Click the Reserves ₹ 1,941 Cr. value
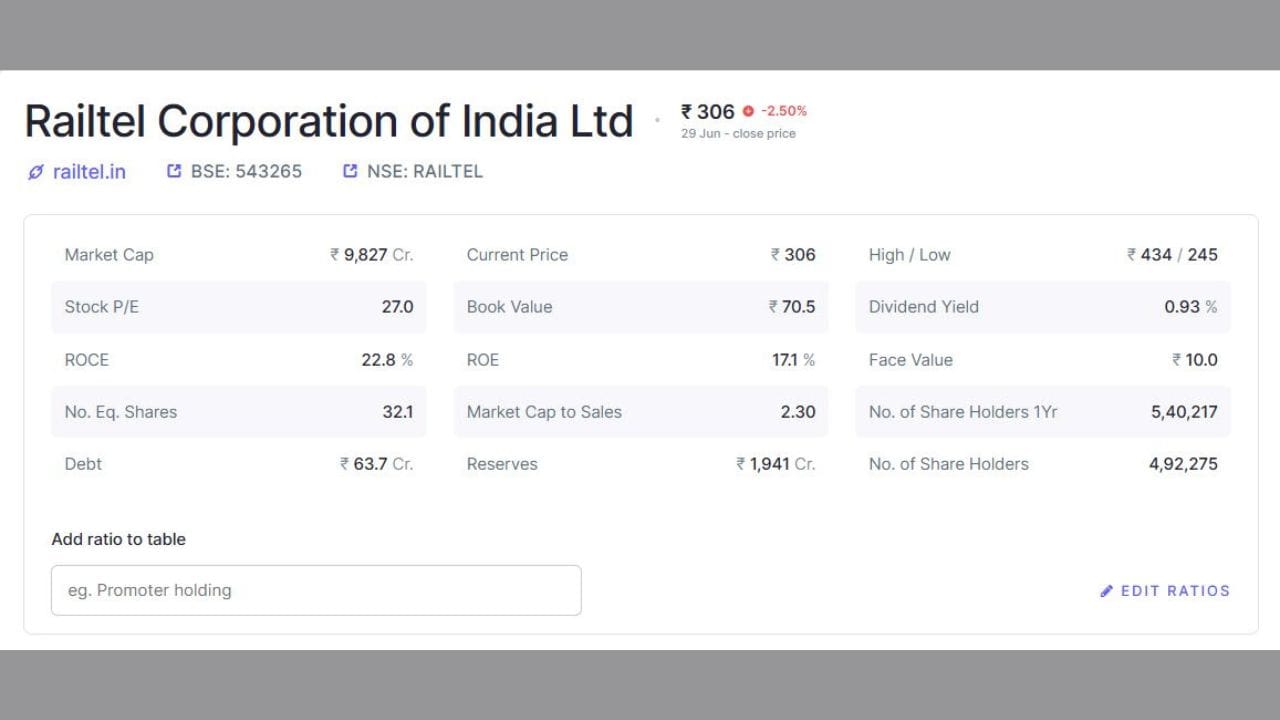1280x720 pixels. point(776,464)
